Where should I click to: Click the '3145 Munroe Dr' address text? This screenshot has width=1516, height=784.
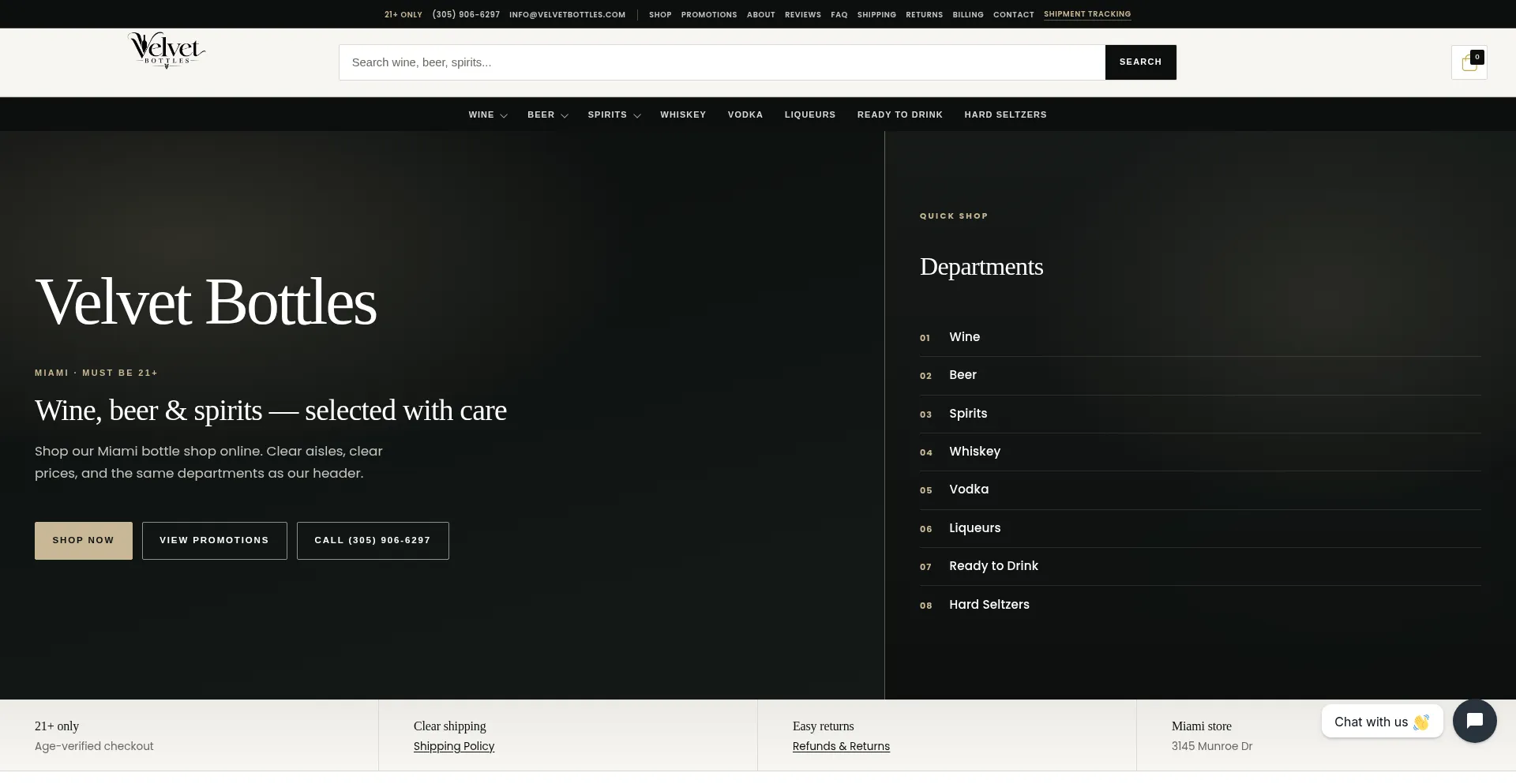(1212, 746)
